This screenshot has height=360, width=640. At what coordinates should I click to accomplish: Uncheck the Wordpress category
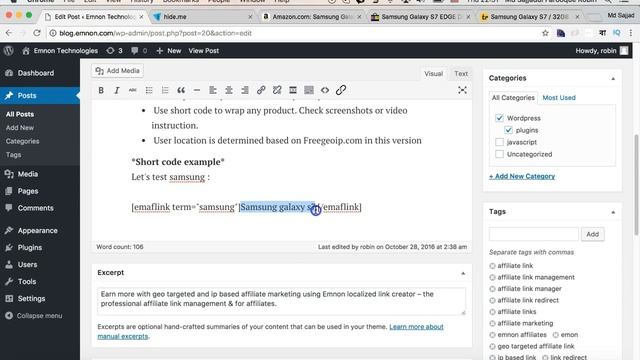coord(499,118)
